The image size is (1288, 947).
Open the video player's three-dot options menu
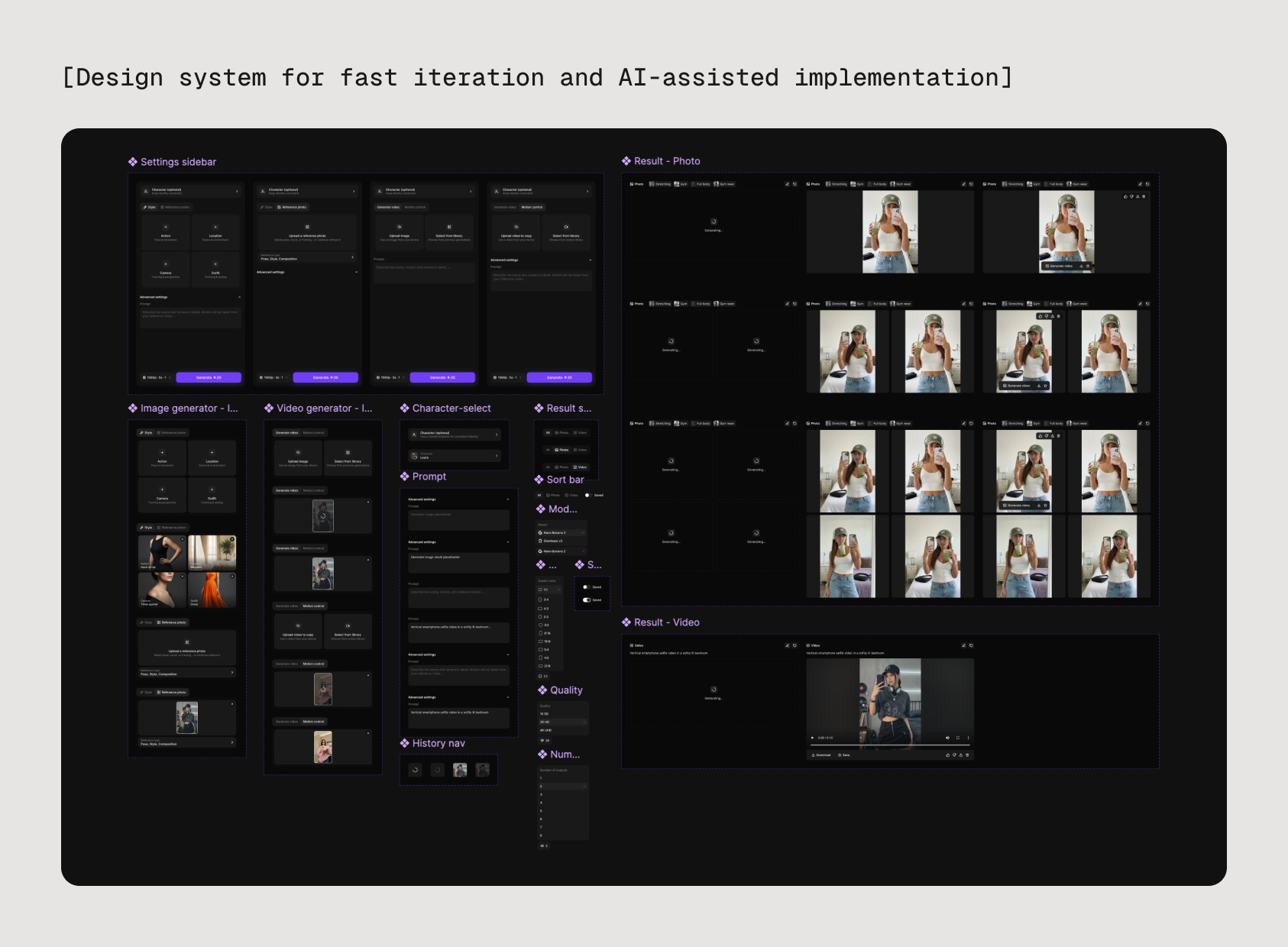tap(968, 738)
